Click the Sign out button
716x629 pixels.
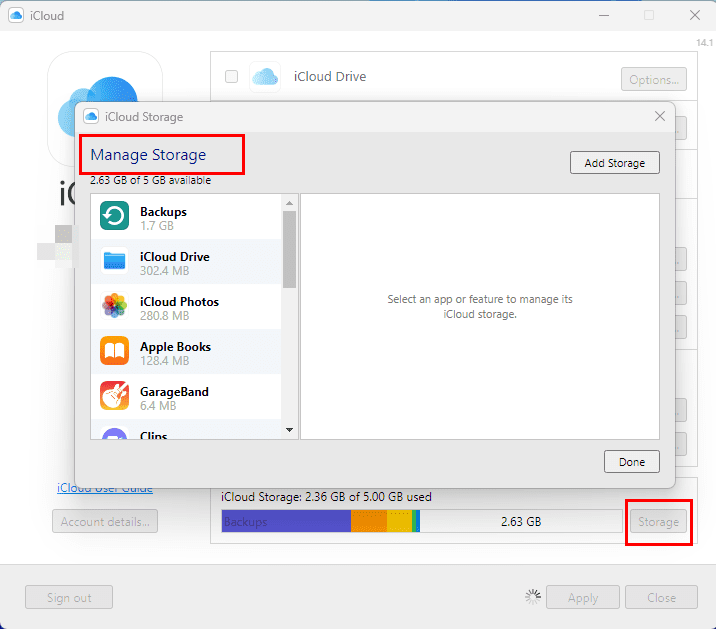tap(69, 597)
